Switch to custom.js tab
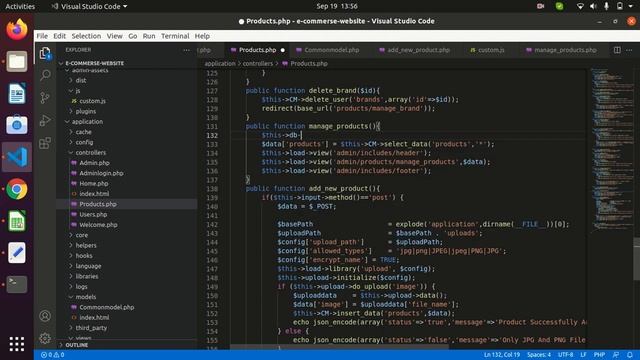Viewport: 640px width, 360px height. [x=487, y=50]
